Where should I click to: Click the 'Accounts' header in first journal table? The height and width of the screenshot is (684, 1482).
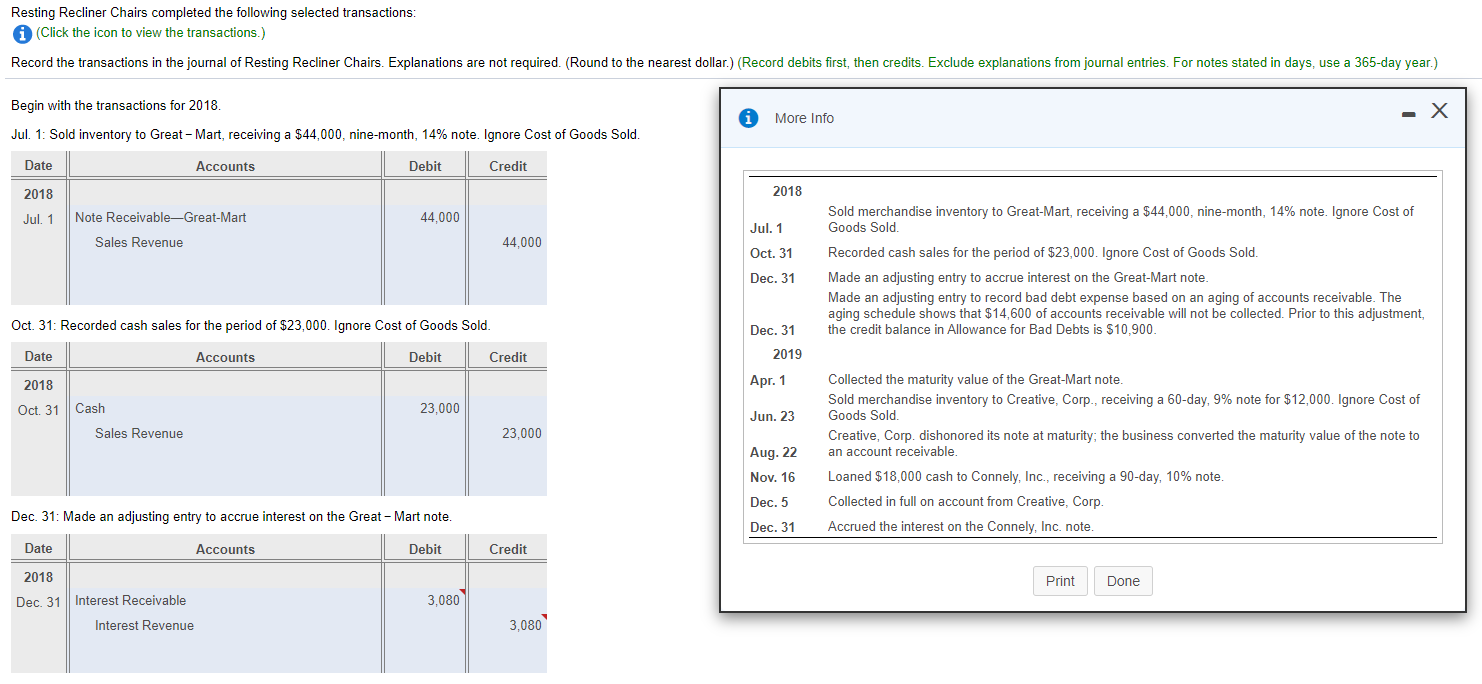(225, 166)
